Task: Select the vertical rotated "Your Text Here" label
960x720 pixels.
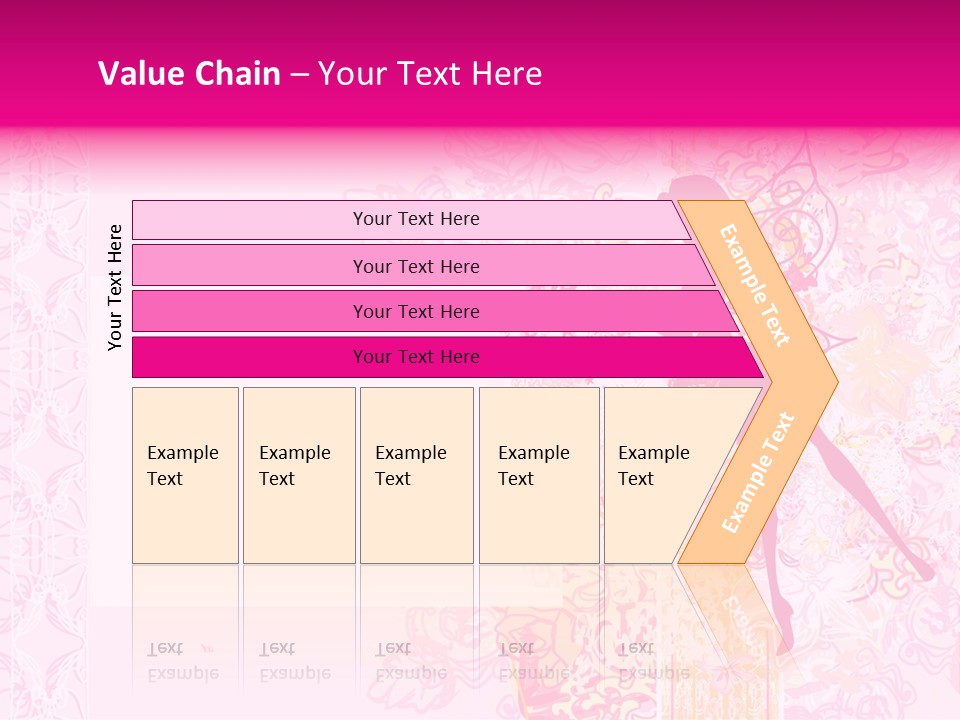Action: (x=115, y=287)
